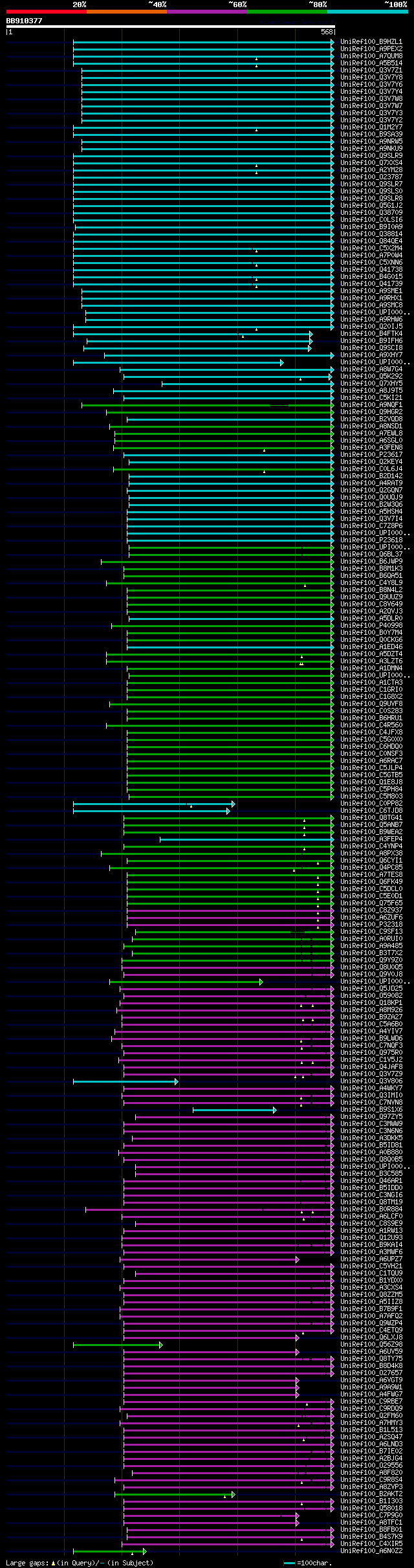Click the red 20% identity legend bar

pyautogui.click(x=47, y=12)
